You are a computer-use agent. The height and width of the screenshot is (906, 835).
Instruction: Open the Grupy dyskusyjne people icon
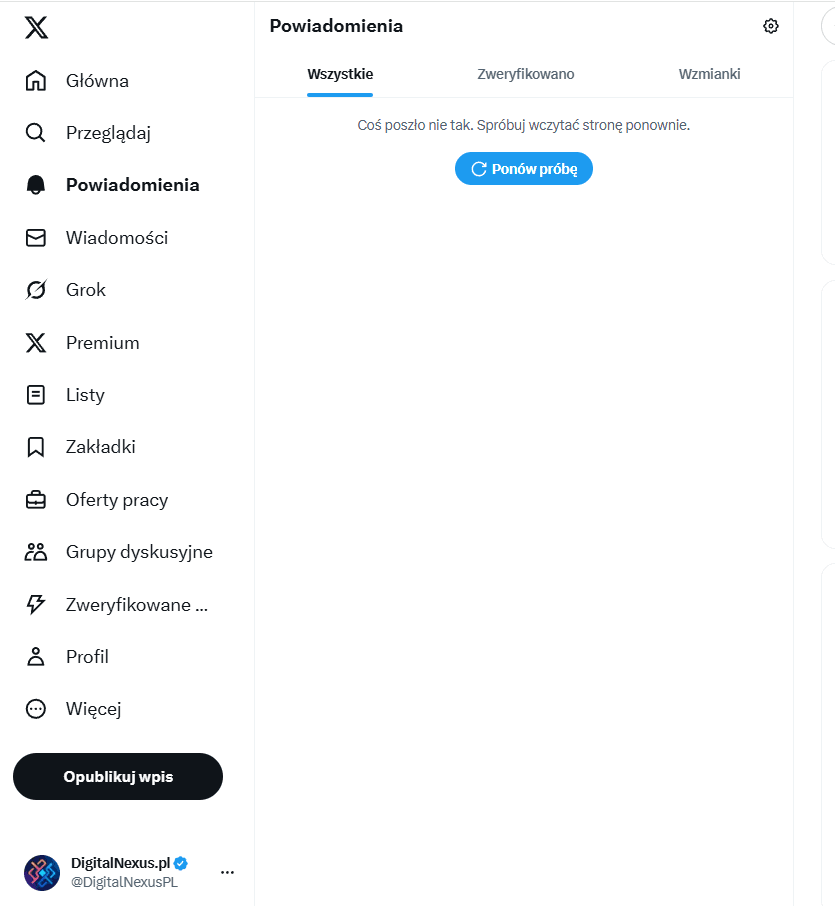click(36, 552)
